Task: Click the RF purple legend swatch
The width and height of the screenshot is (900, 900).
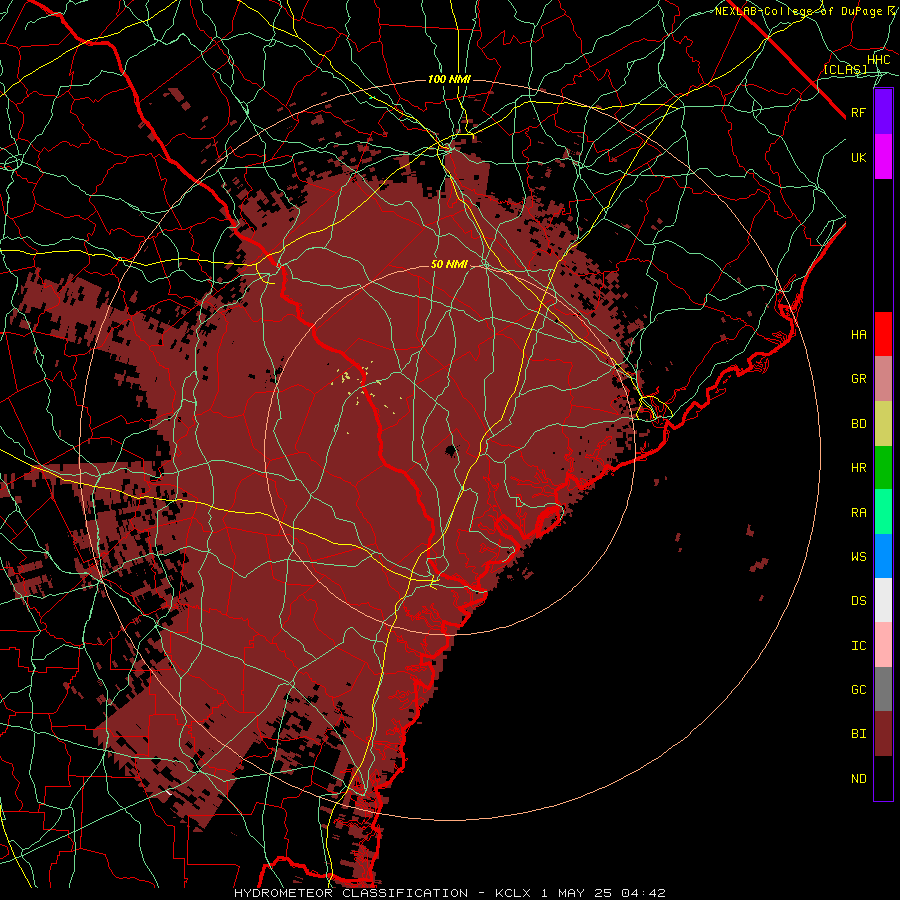Action: click(883, 111)
